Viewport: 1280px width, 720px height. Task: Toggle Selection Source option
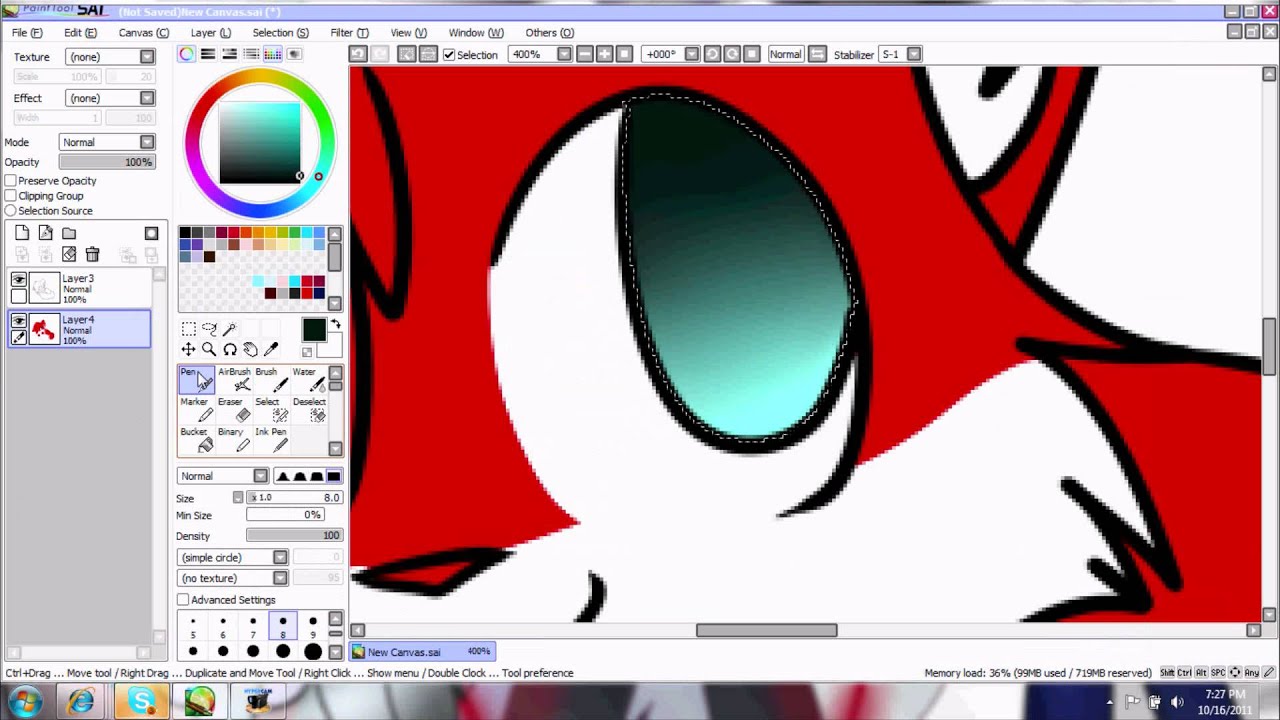click(10, 211)
